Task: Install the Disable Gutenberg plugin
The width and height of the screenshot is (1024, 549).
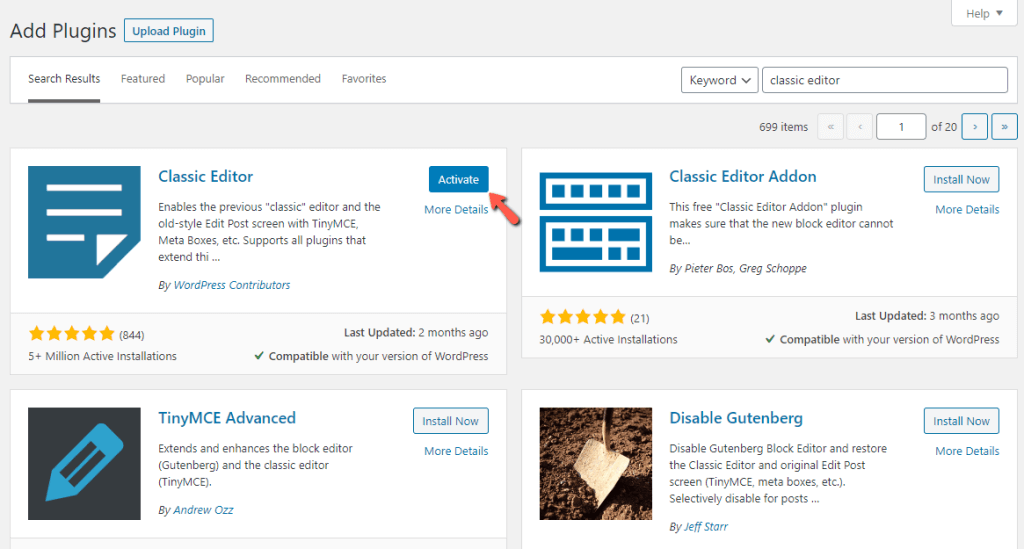Action: [961, 421]
